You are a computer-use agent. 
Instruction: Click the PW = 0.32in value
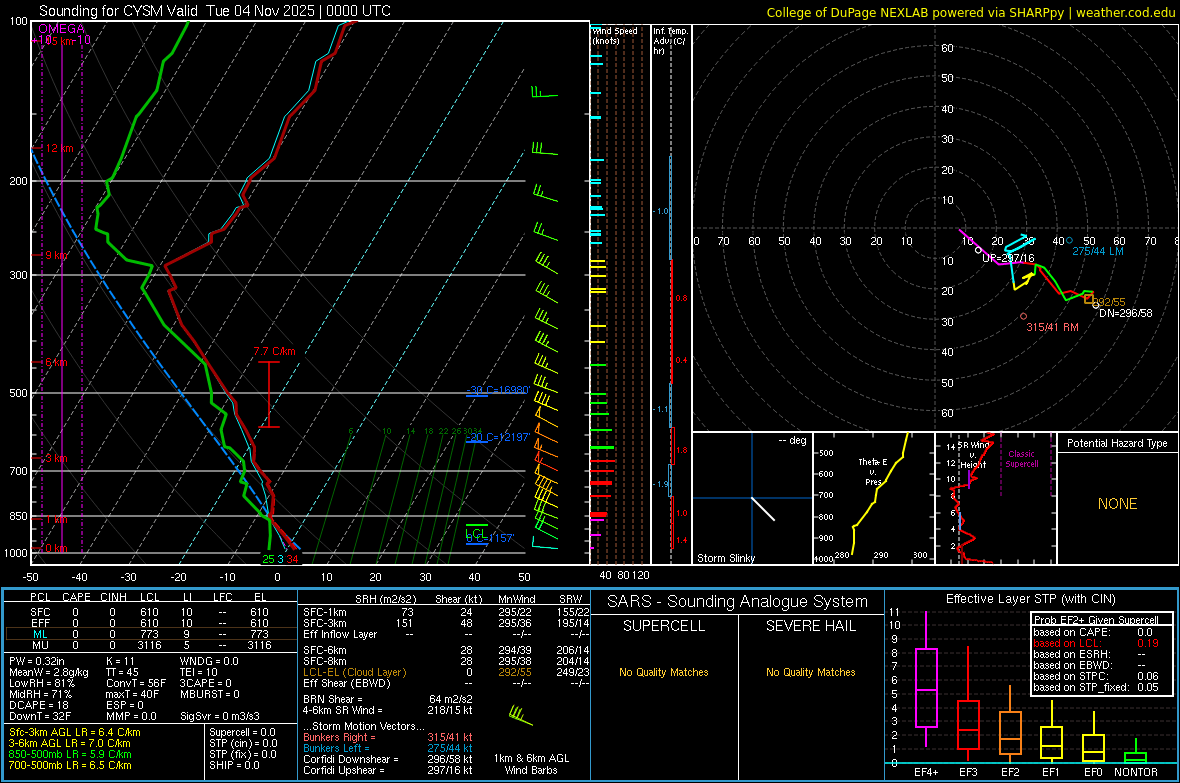pyautogui.click(x=37, y=661)
